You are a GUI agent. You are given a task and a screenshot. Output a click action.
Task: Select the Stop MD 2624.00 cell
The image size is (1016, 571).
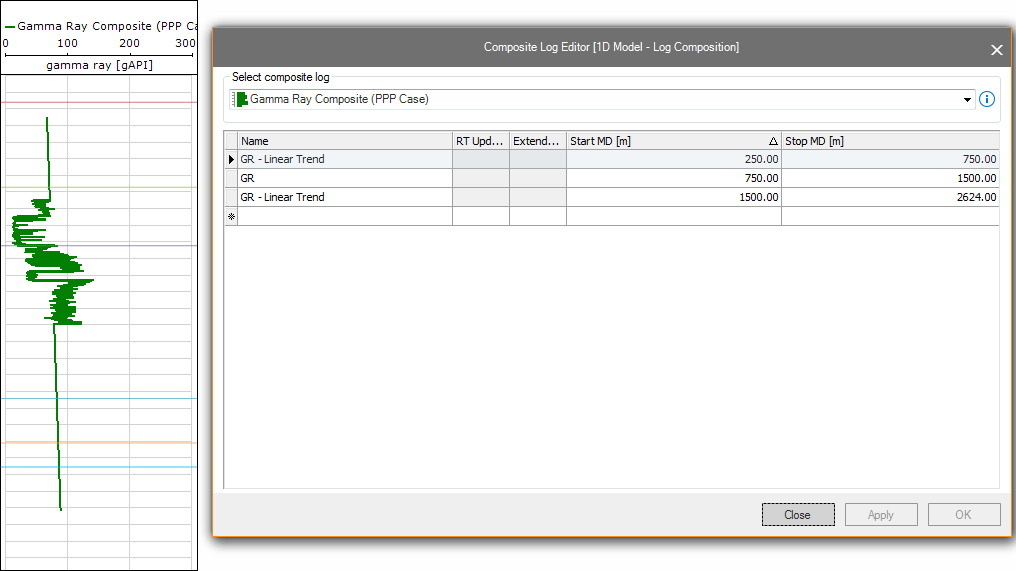coord(889,197)
